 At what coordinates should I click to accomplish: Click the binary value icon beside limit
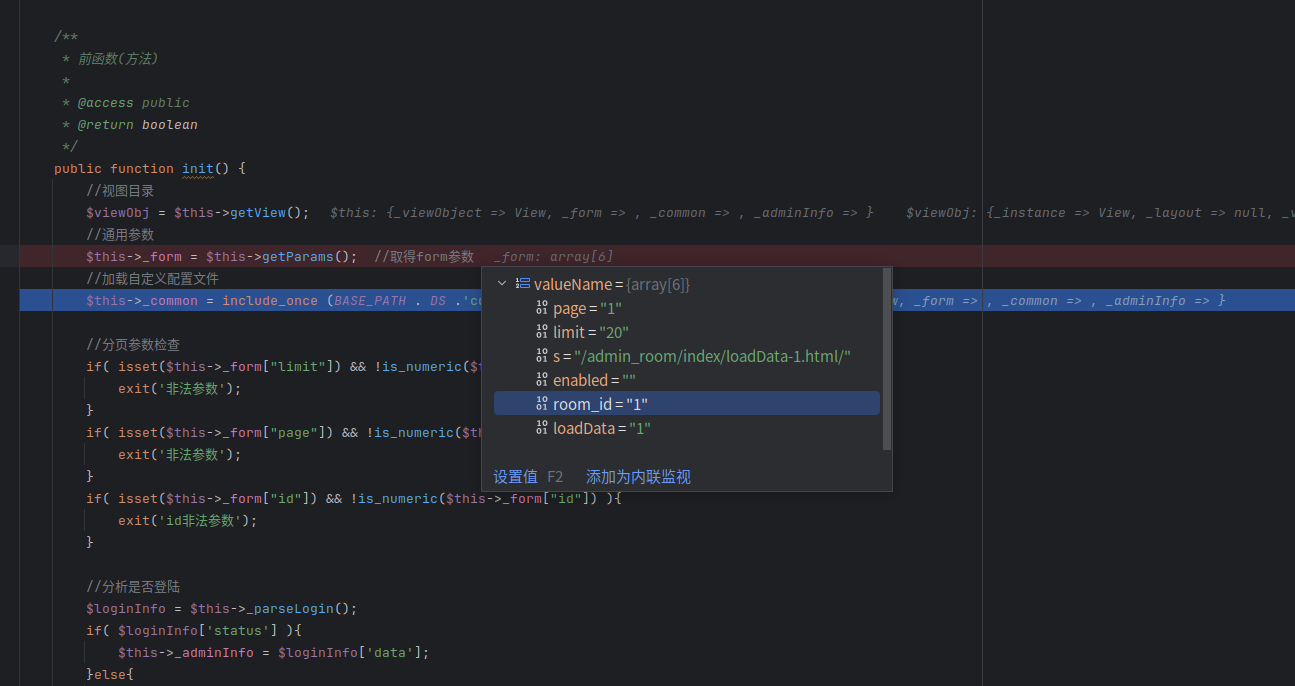pos(542,332)
